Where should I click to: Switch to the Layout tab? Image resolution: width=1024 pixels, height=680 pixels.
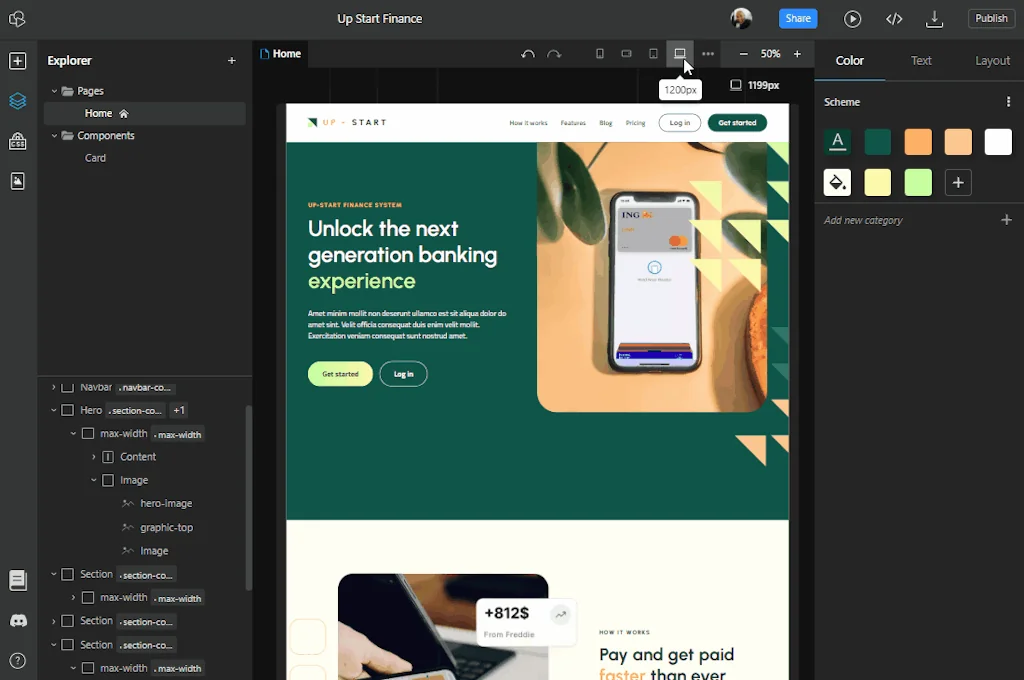point(992,61)
